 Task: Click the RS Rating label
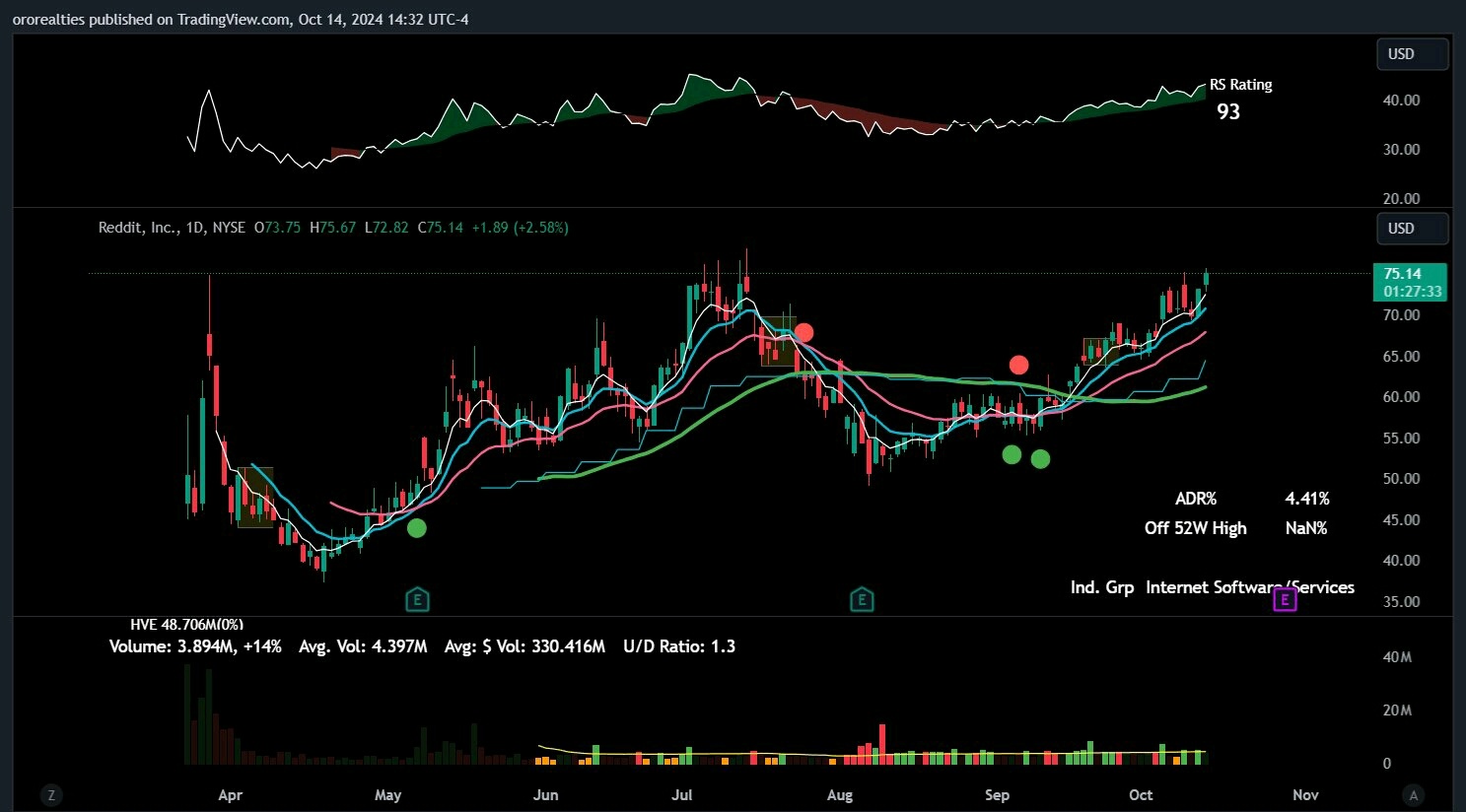pos(1241,85)
